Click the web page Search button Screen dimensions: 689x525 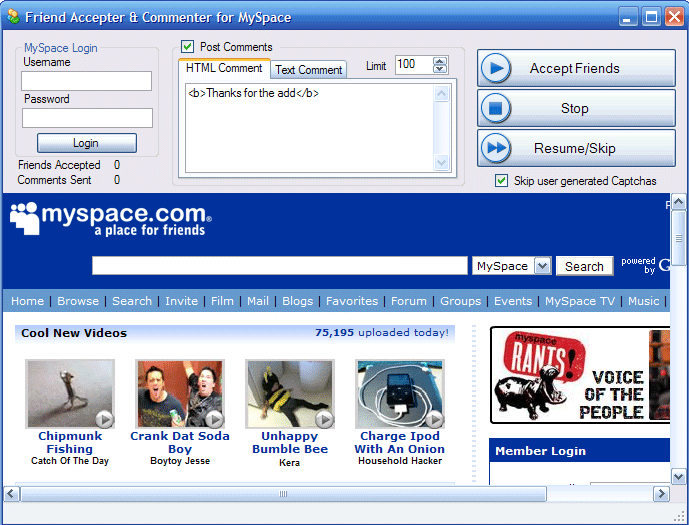584,266
